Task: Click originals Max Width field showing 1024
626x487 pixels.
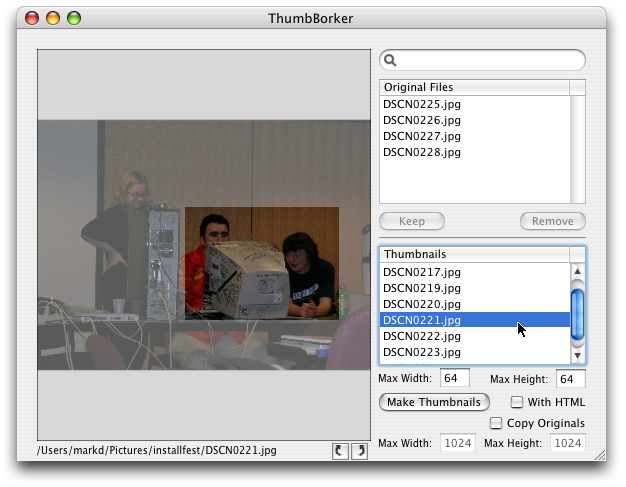Action: (x=458, y=443)
